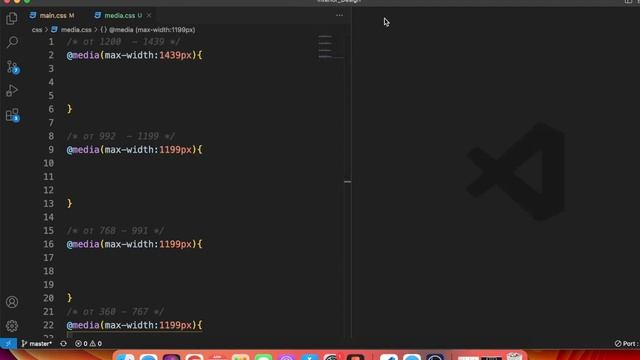Click the comment text on line 1
Screen dimensions: 640x360
[123, 42]
